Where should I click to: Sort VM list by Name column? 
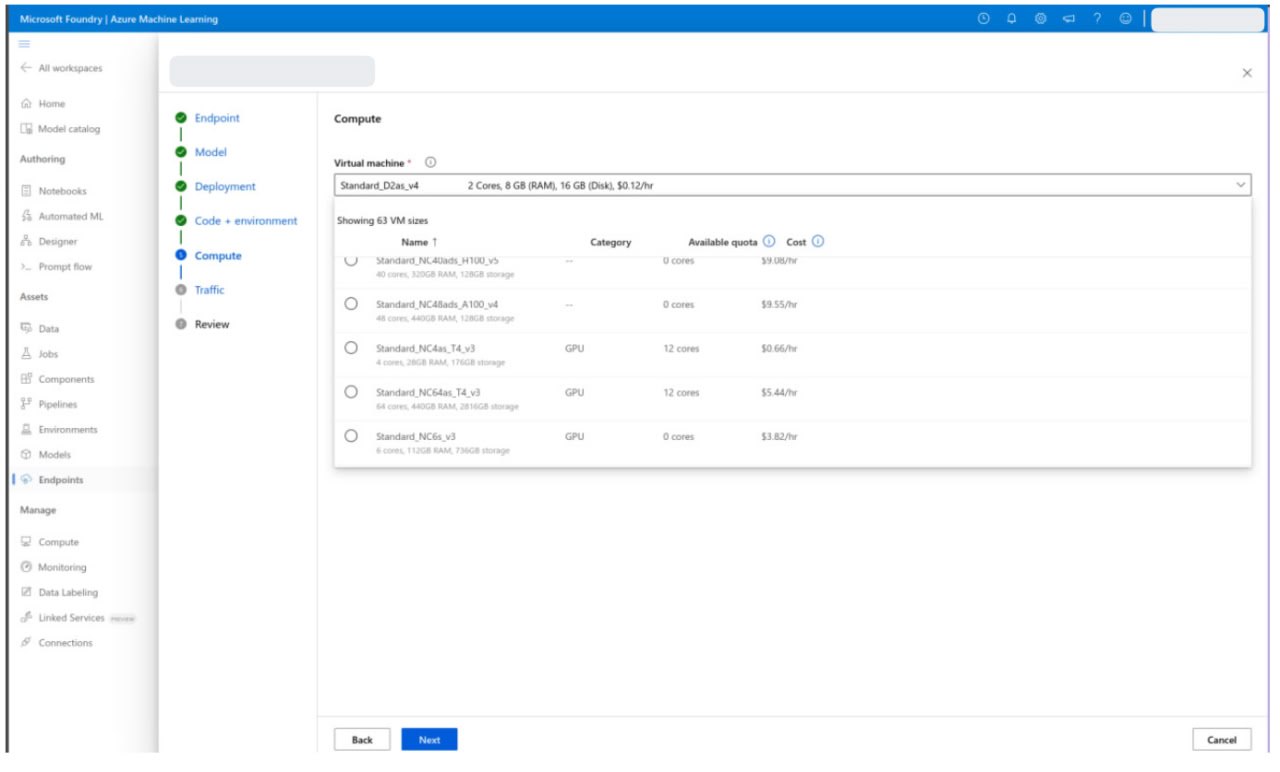pos(419,242)
